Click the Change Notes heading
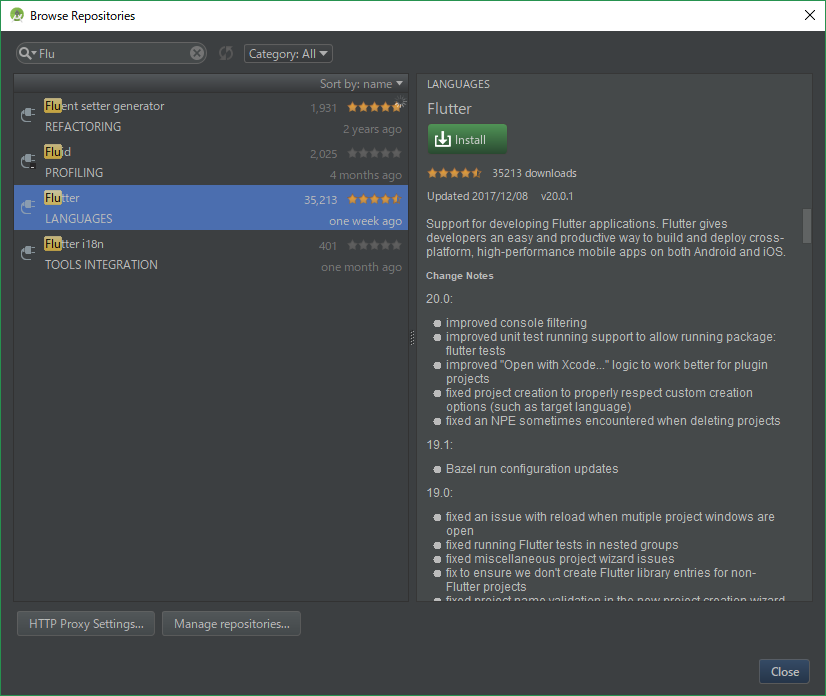The height and width of the screenshot is (696, 826). click(459, 276)
